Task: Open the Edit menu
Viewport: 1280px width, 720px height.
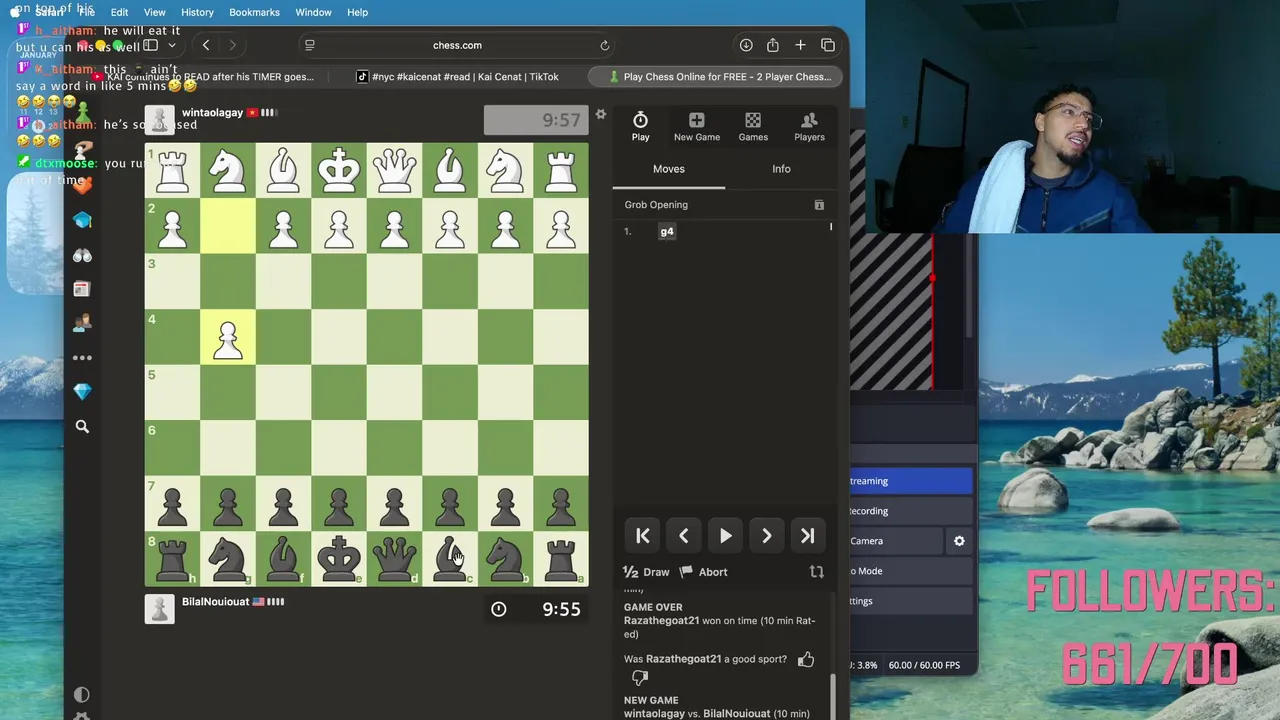Action: (119, 12)
